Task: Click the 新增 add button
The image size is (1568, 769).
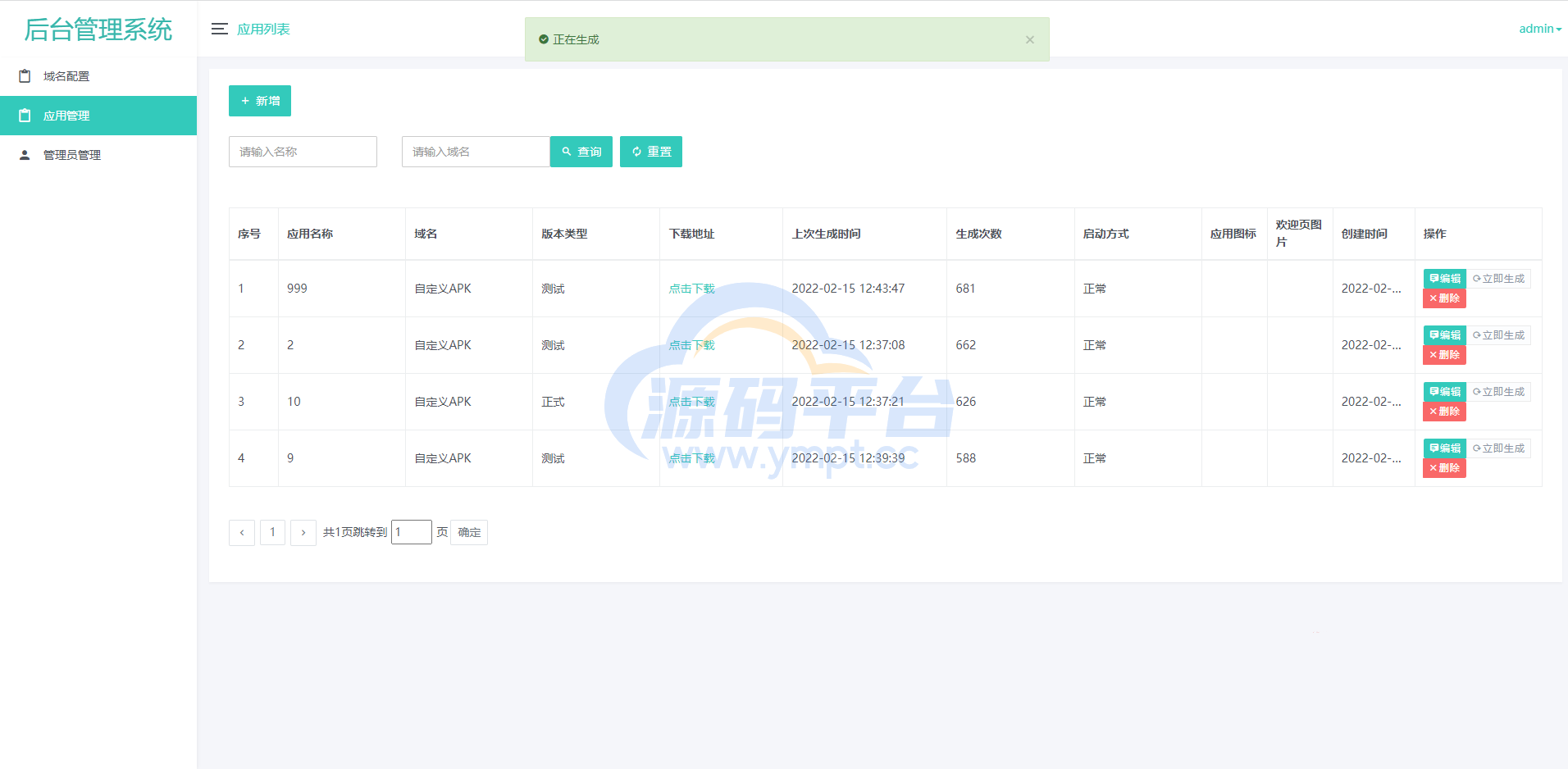Action: pyautogui.click(x=260, y=101)
